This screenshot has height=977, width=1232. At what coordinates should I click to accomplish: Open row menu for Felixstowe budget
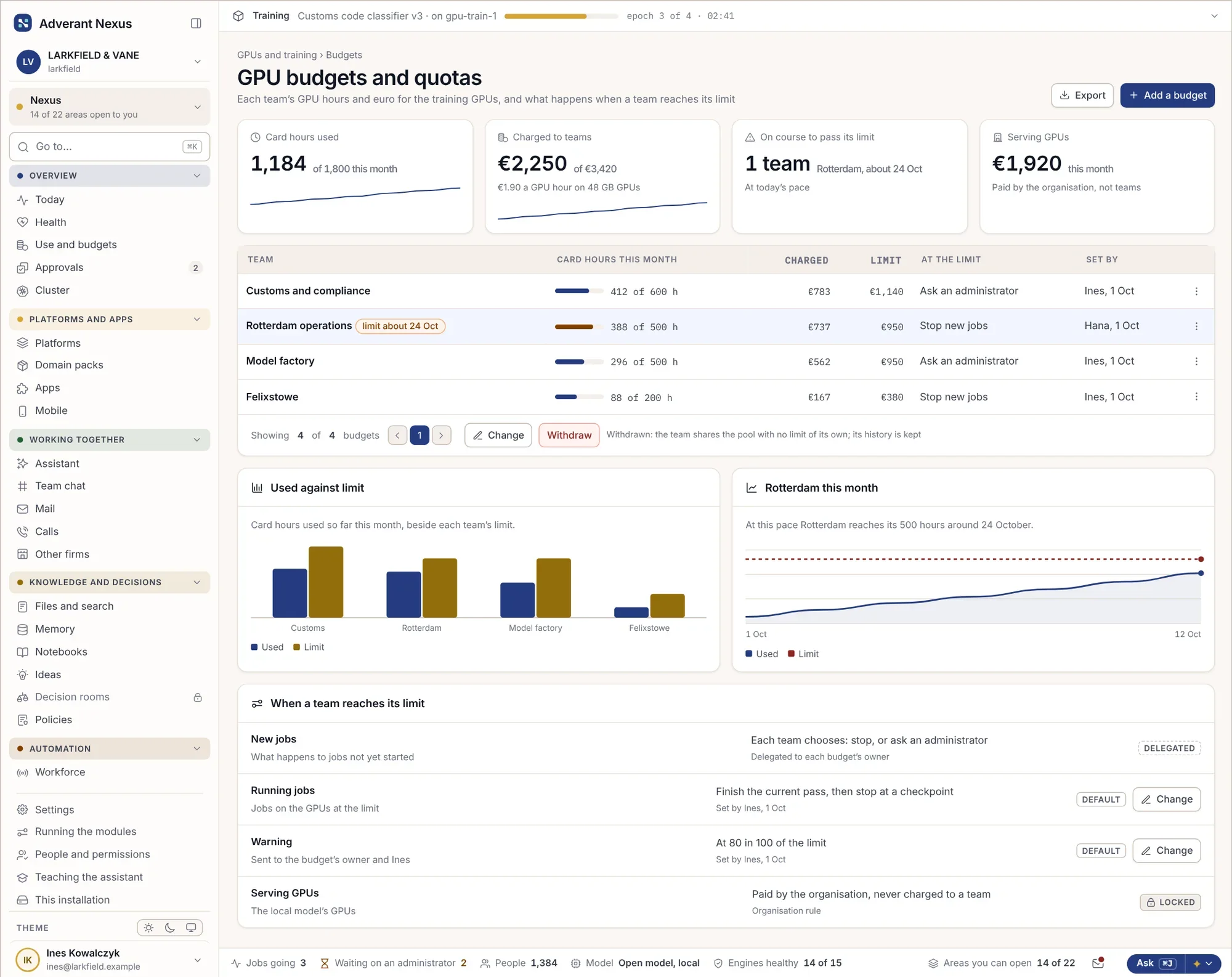point(1196,397)
